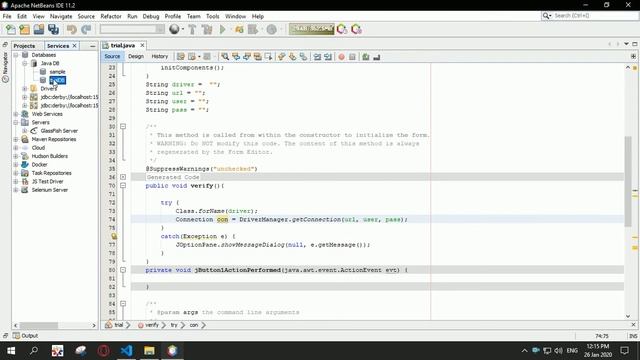Image resolution: width=640 pixels, height=360 pixels.
Task: Collapse the jButton1ActionPerformed fold on line 80
Action: [x=123, y=270]
